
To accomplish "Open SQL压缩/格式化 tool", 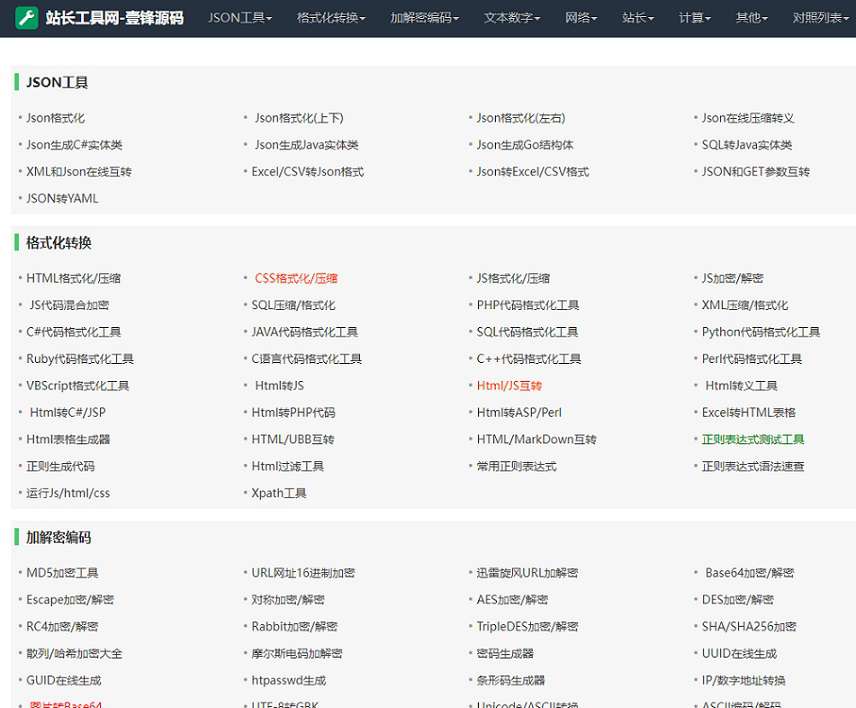I will point(294,305).
